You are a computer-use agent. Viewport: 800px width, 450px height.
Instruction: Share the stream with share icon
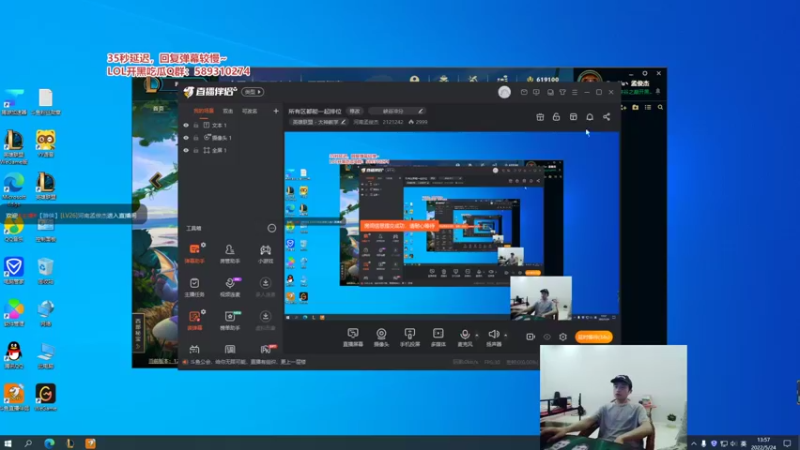click(x=607, y=117)
